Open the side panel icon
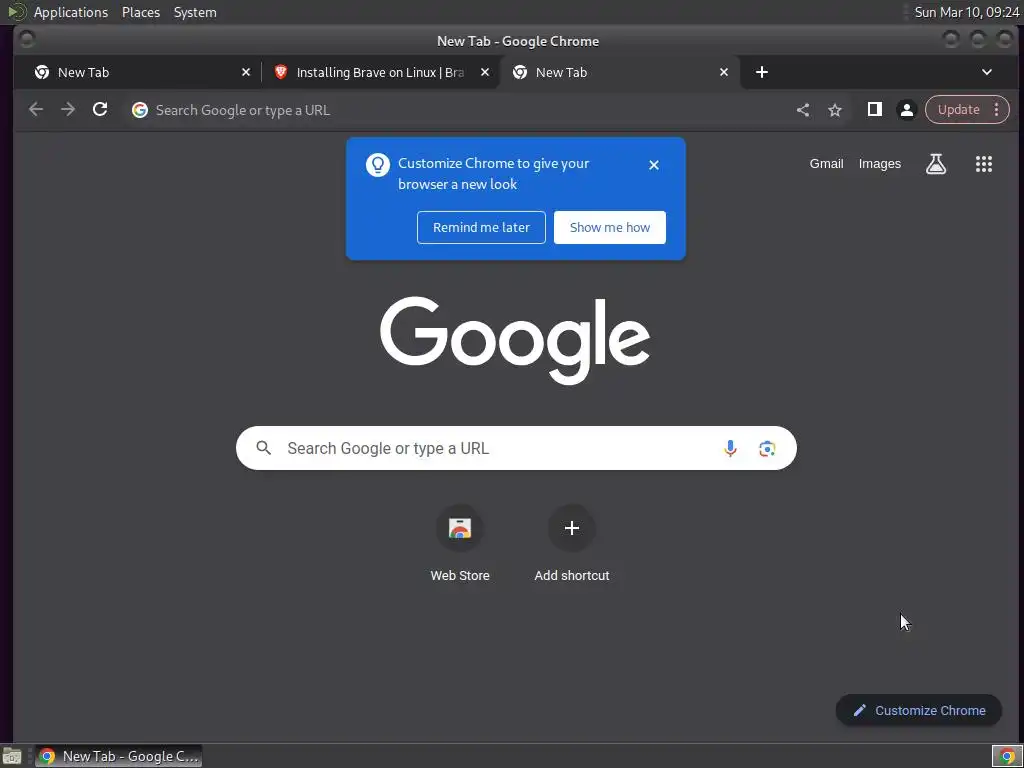 [874, 110]
